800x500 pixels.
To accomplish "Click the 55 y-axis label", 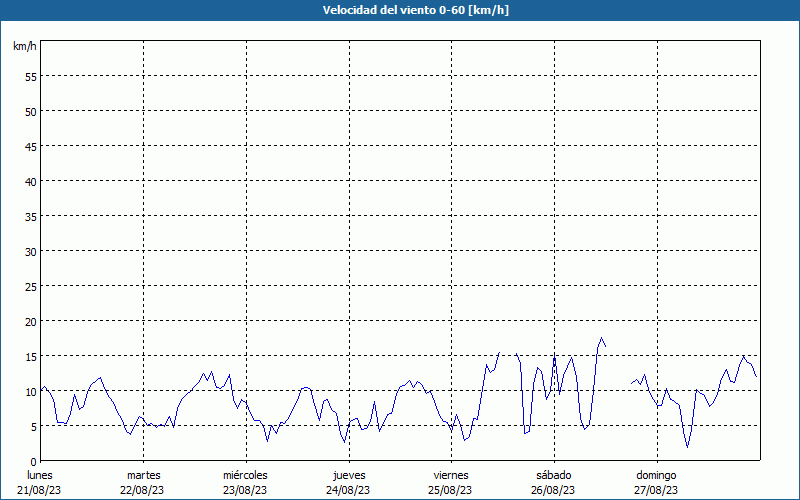I will pos(31,77).
